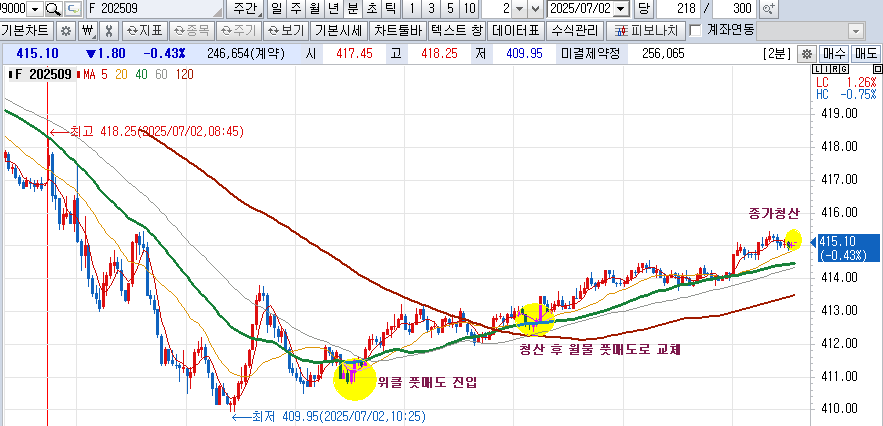
Task: Open the symbol code dropdown arrow
Action: (35, 9)
